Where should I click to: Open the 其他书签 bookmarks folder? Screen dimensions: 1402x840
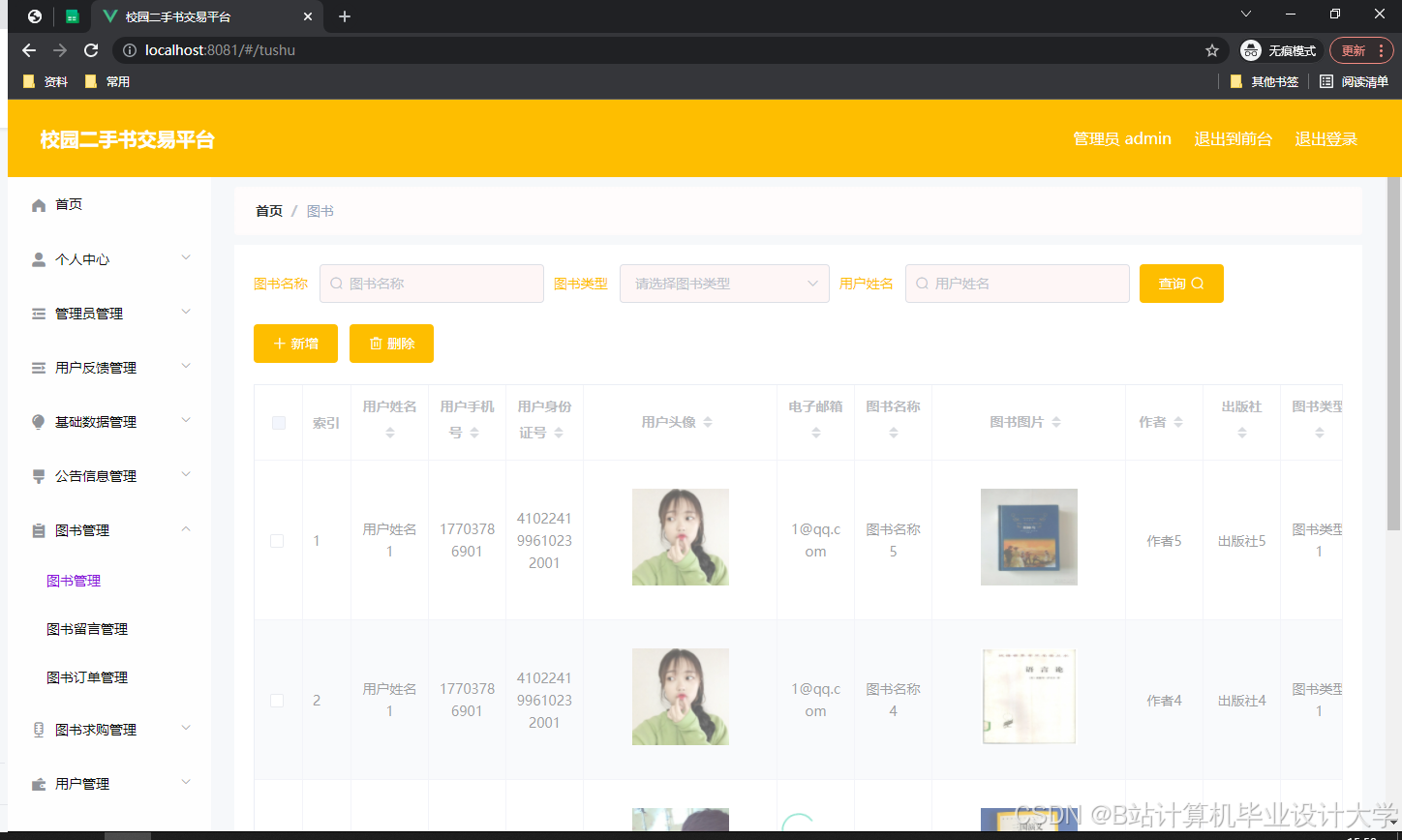click(1264, 82)
